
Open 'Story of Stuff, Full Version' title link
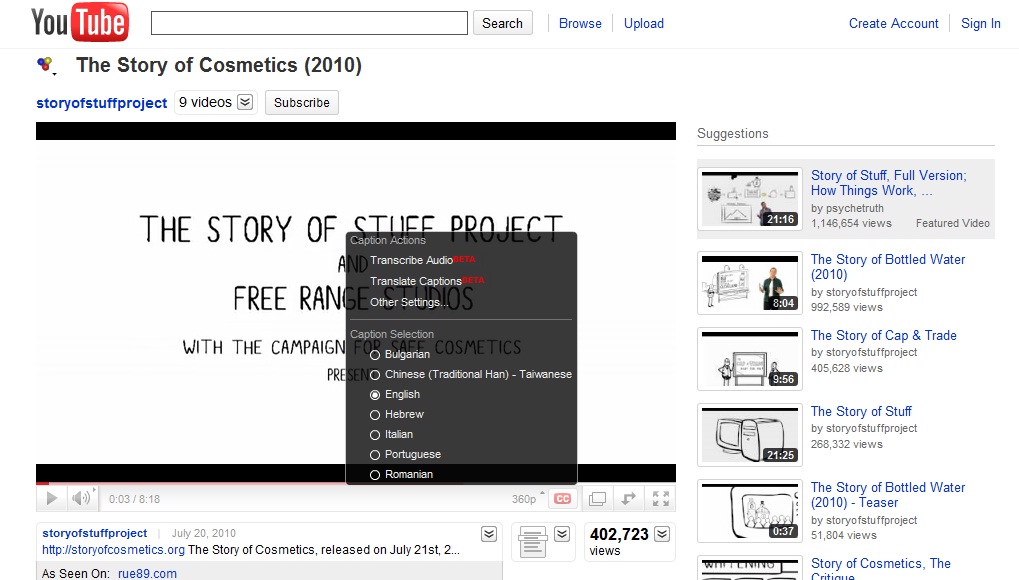coord(888,183)
